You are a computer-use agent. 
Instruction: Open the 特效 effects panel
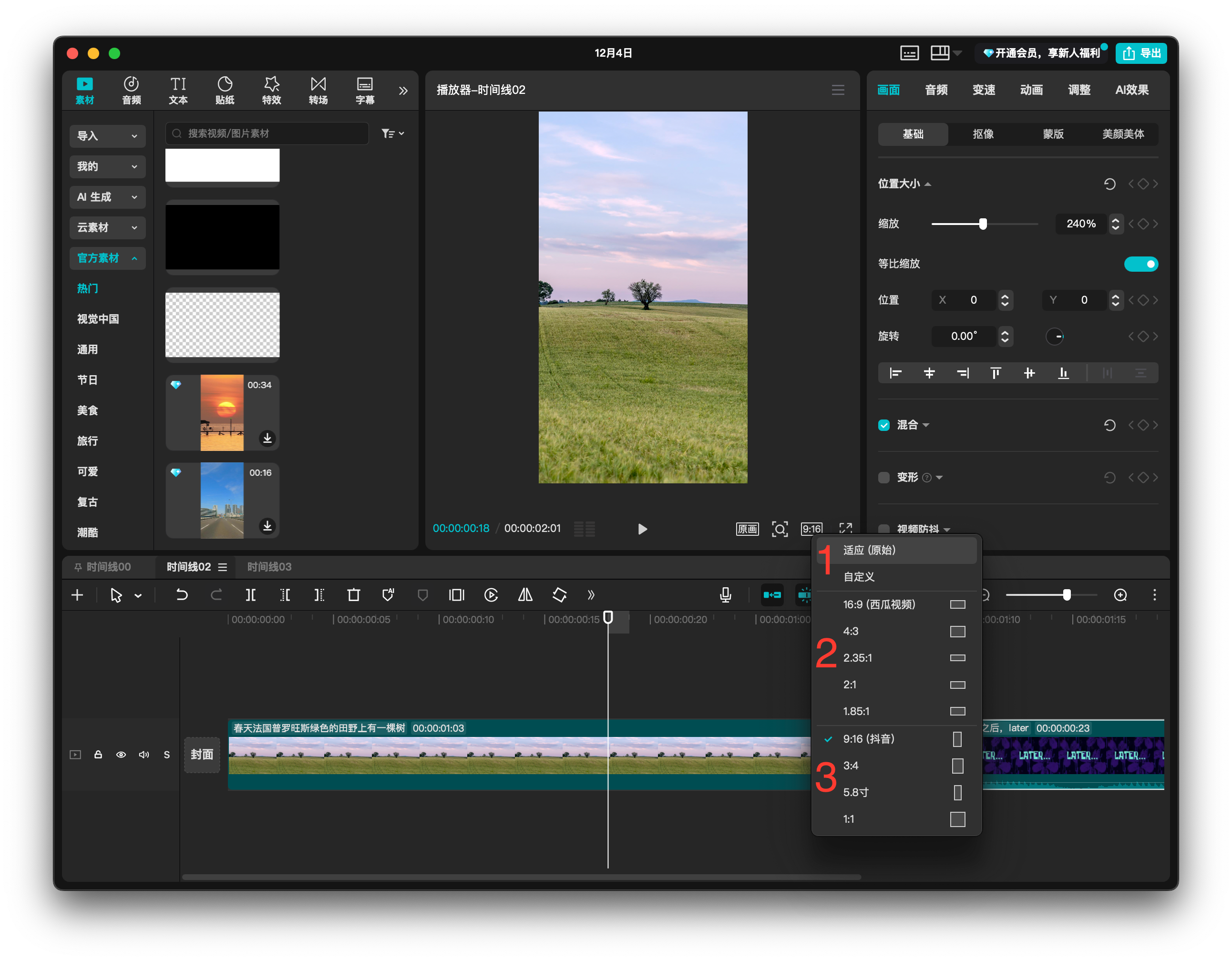click(x=272, y=91)
